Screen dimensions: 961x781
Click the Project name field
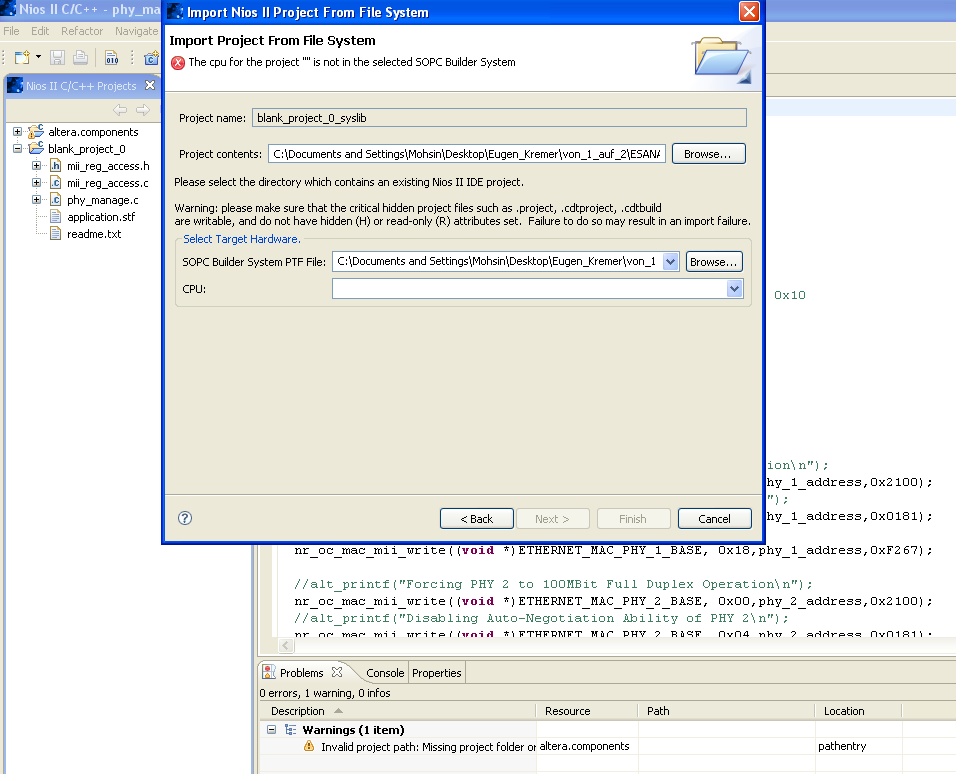pyautogui.click(x=499, y=118)
